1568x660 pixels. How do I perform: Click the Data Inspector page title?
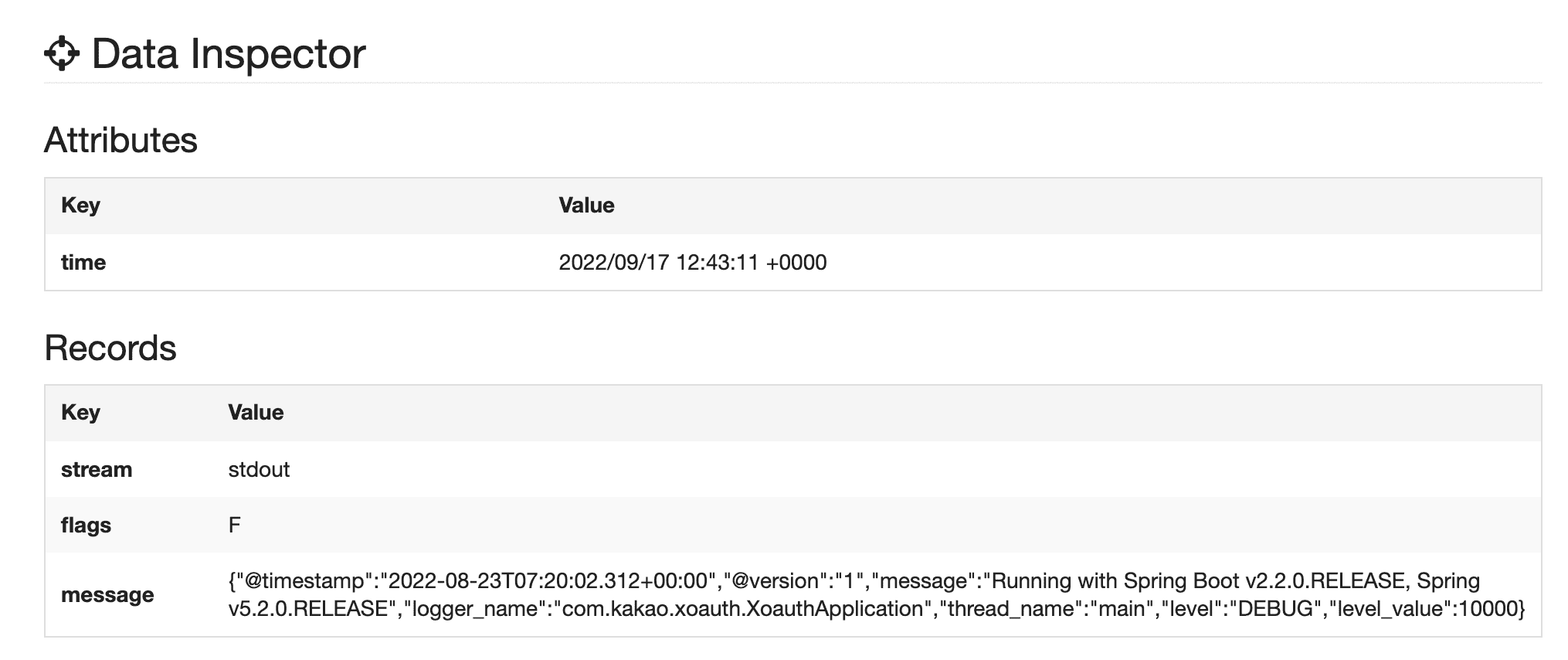click(x=228, y=54)
